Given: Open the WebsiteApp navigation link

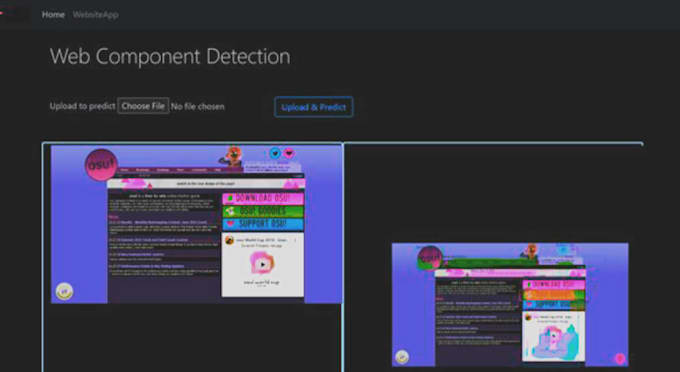Looking at the screenshot, I should pyautogui.click(x=95, y=15).
